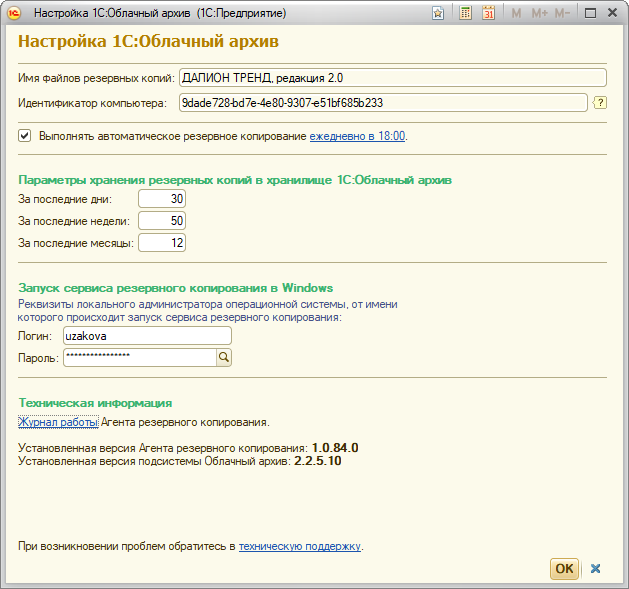Screen dimensions: 629x589
Task: Focus the Логин field with uzakova
Action: pyautogui.click(x=147, y=335)
